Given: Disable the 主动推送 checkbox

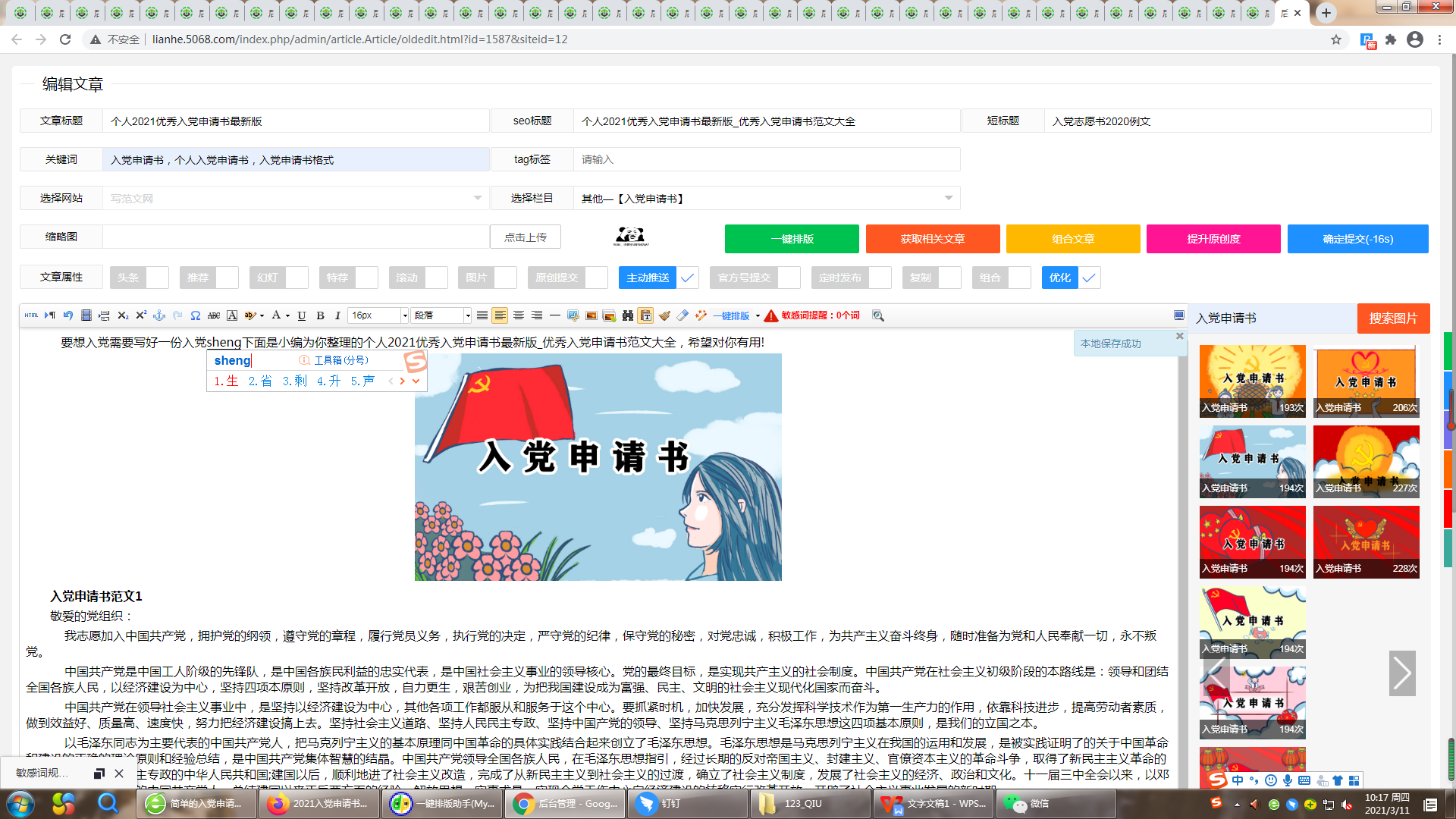Looking at the screenshot, I should 687,278.
